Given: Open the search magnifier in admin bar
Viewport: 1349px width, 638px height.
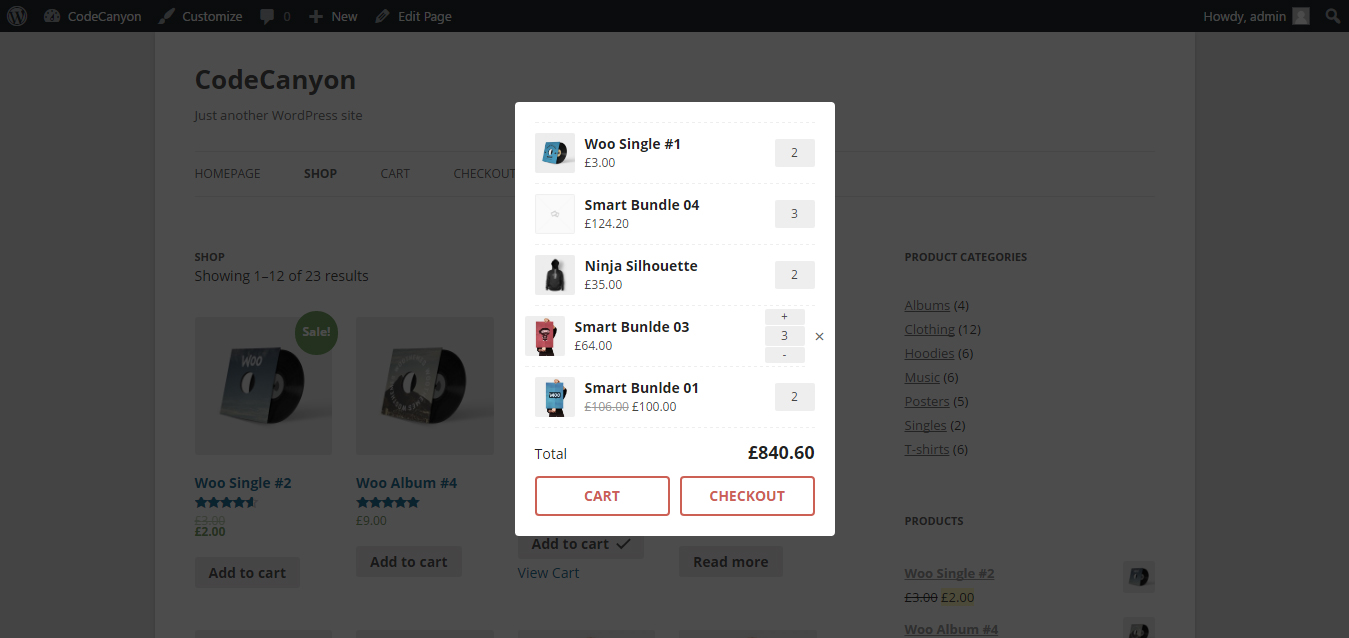Looking at the screenshot, I should [x=1332, y=16].
